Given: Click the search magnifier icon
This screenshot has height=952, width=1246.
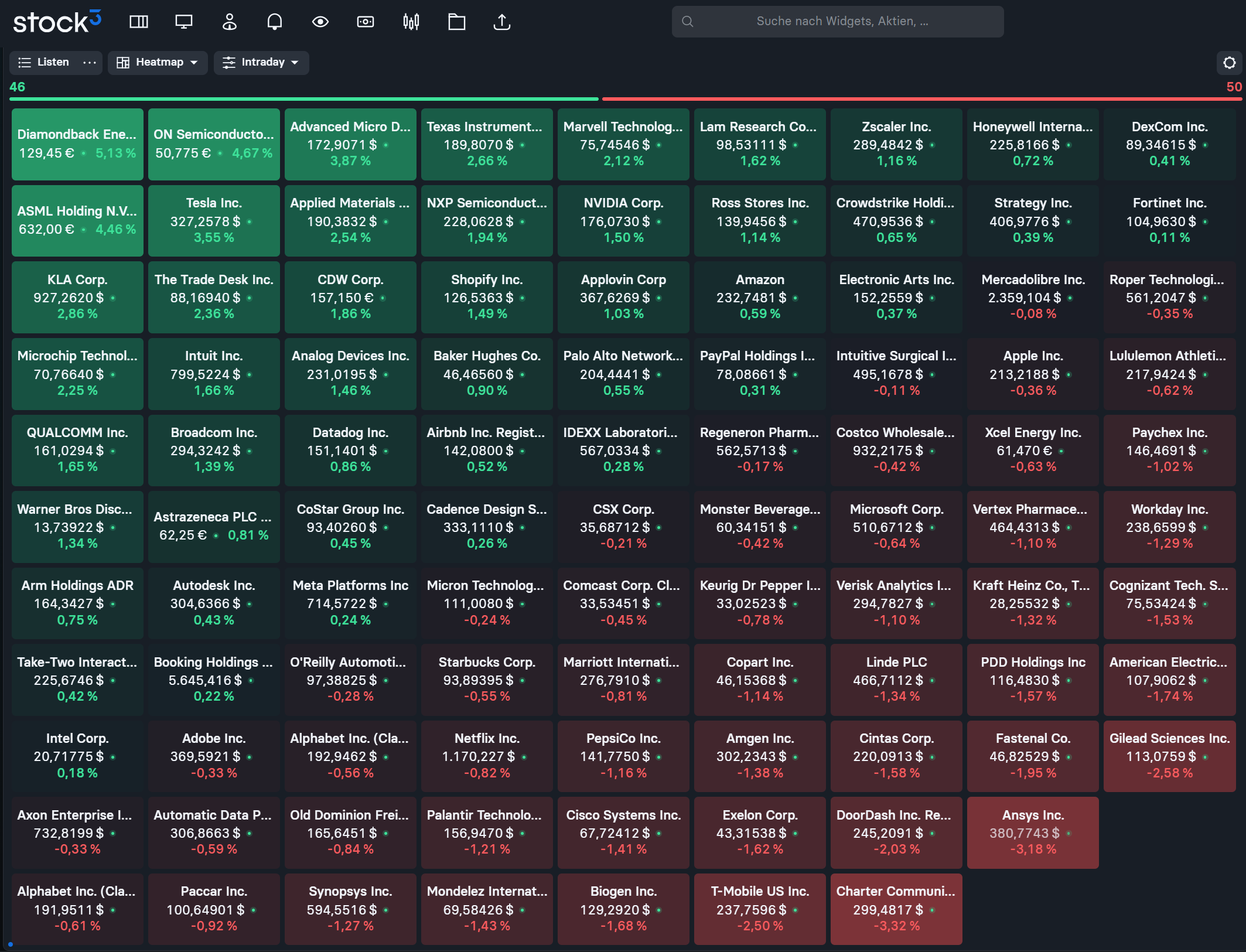Looking at the screenshot, I should [688, 22].
